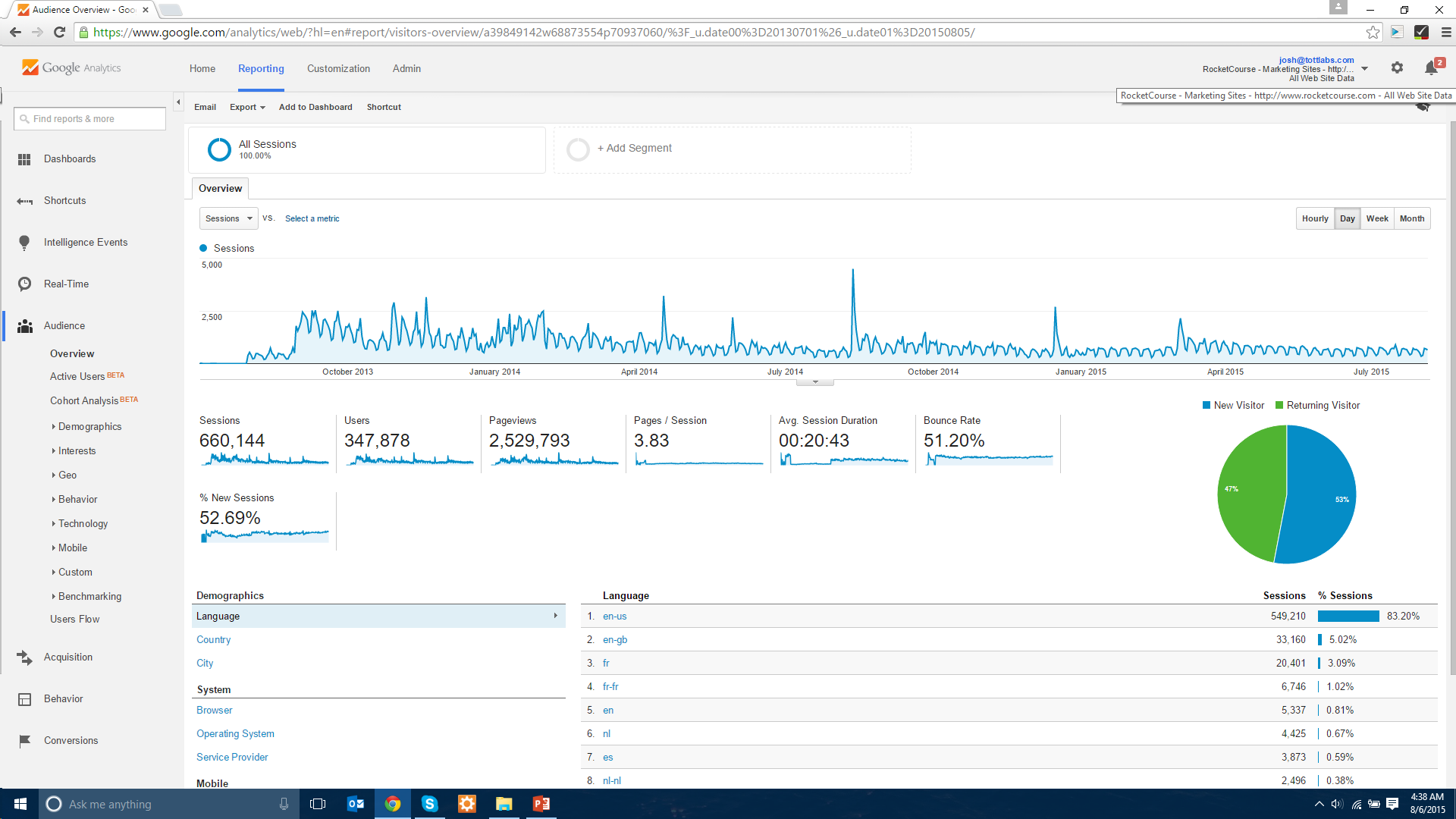This screenshot has width=1456, height=819.
Task: Open the notifications bell
Action: tap(1432, 67)
